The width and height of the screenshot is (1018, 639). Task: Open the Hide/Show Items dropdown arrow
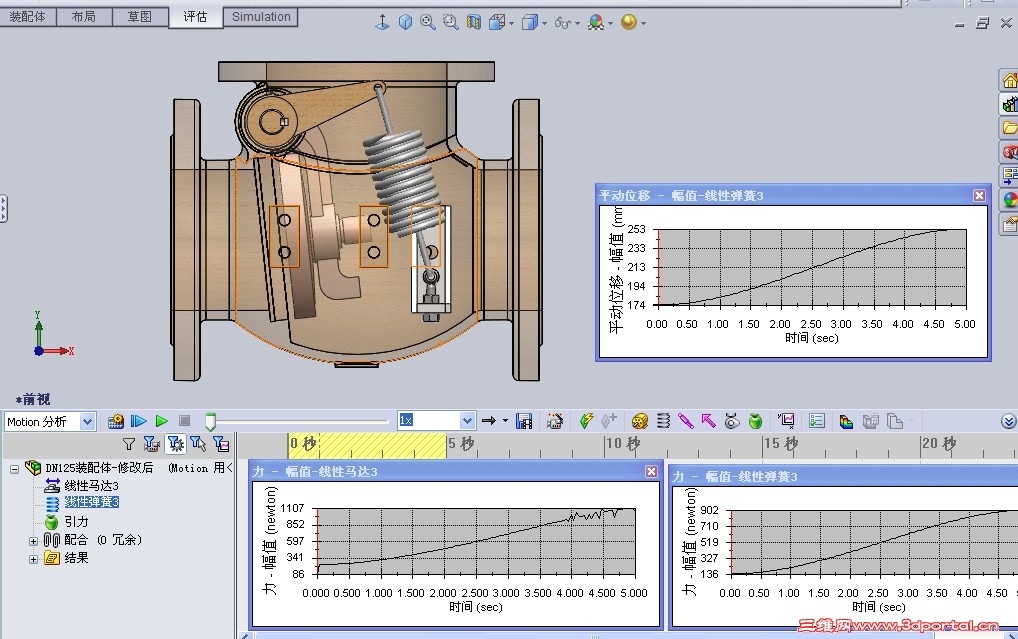click(577, 23)
